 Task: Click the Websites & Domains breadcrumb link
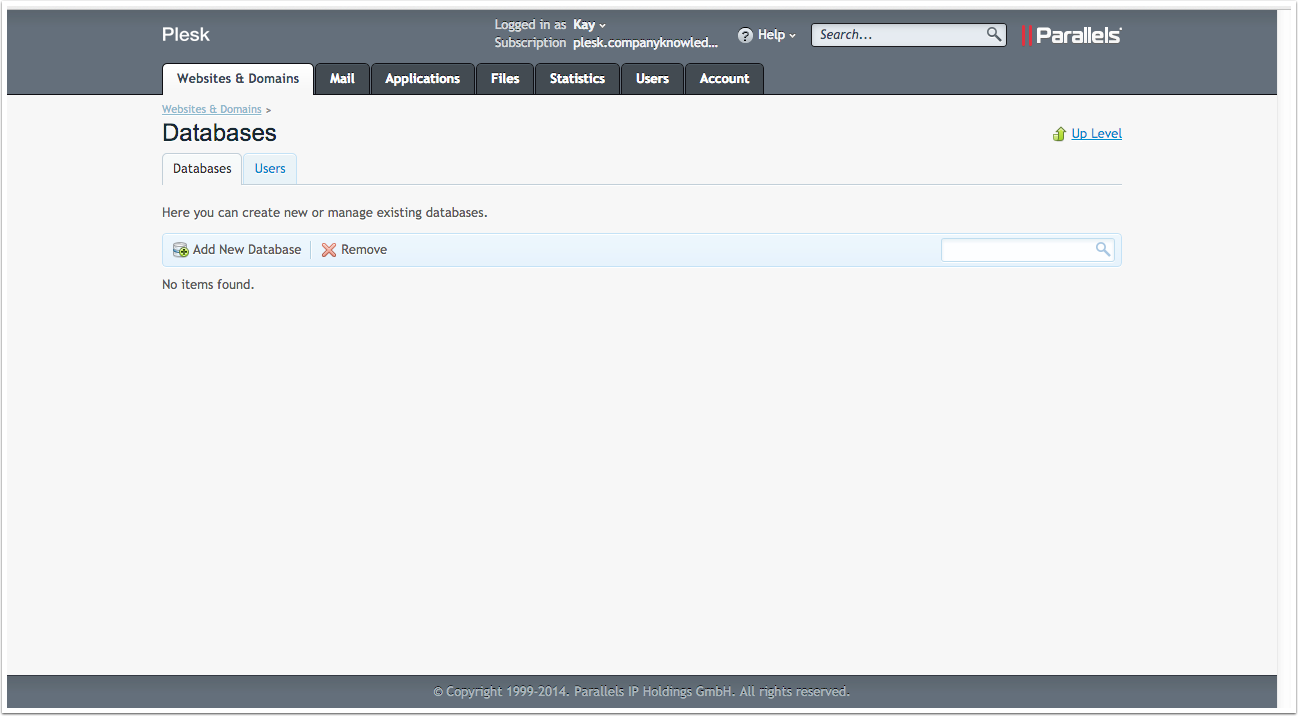(212, 109)
